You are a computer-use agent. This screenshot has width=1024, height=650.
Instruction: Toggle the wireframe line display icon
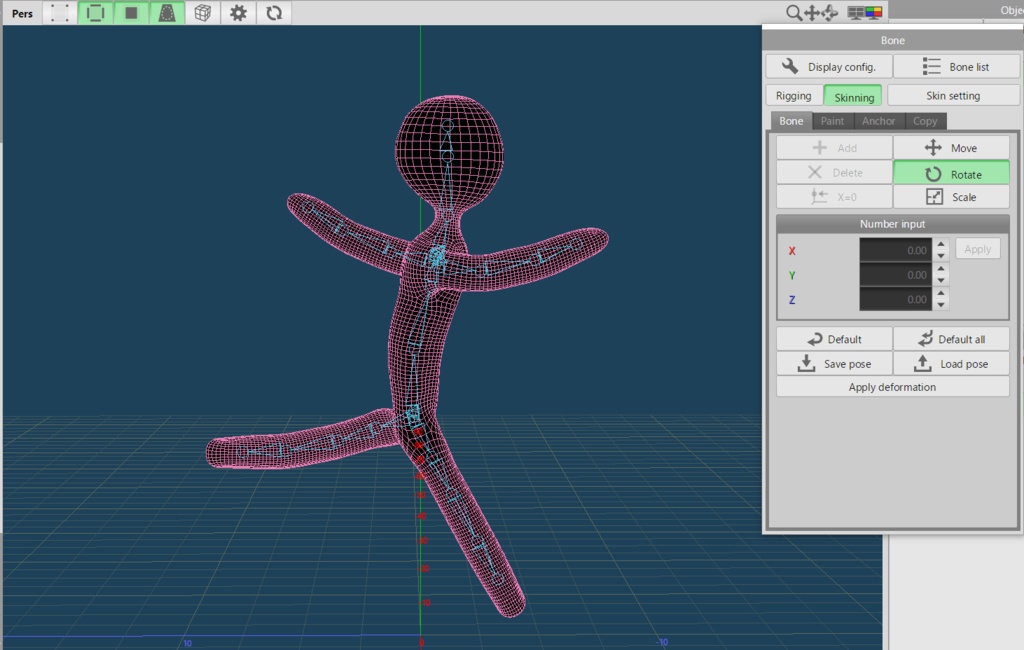(x=95, y=13)
